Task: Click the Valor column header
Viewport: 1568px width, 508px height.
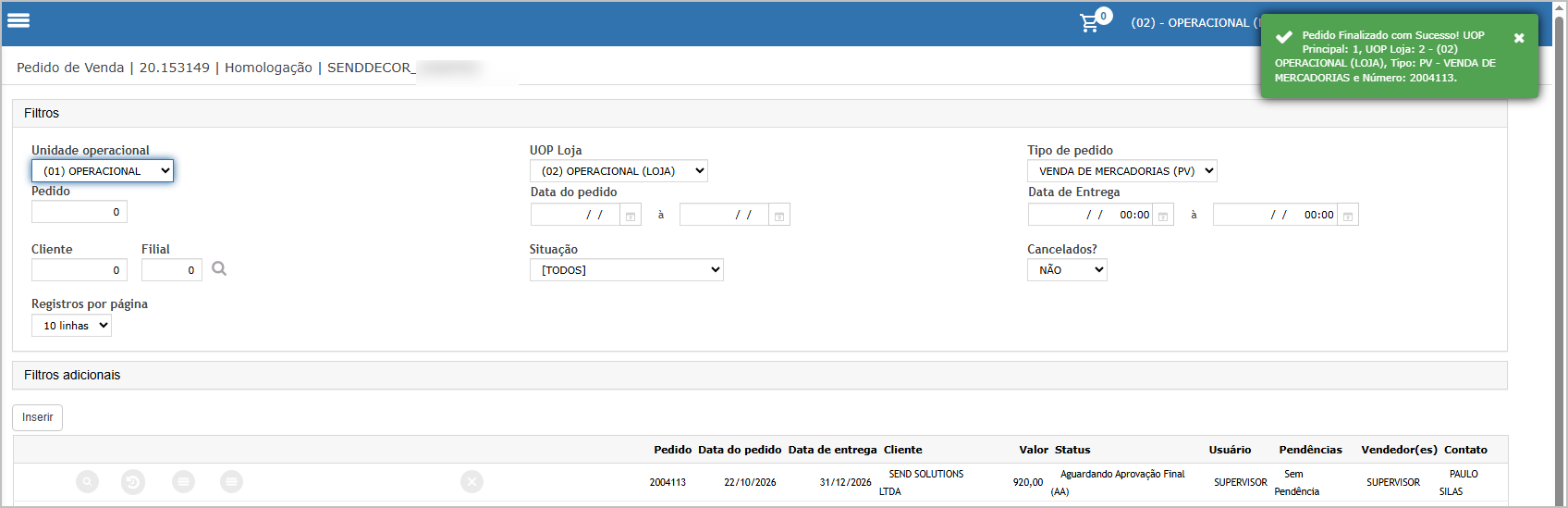Action: (x=1034, y=450)
